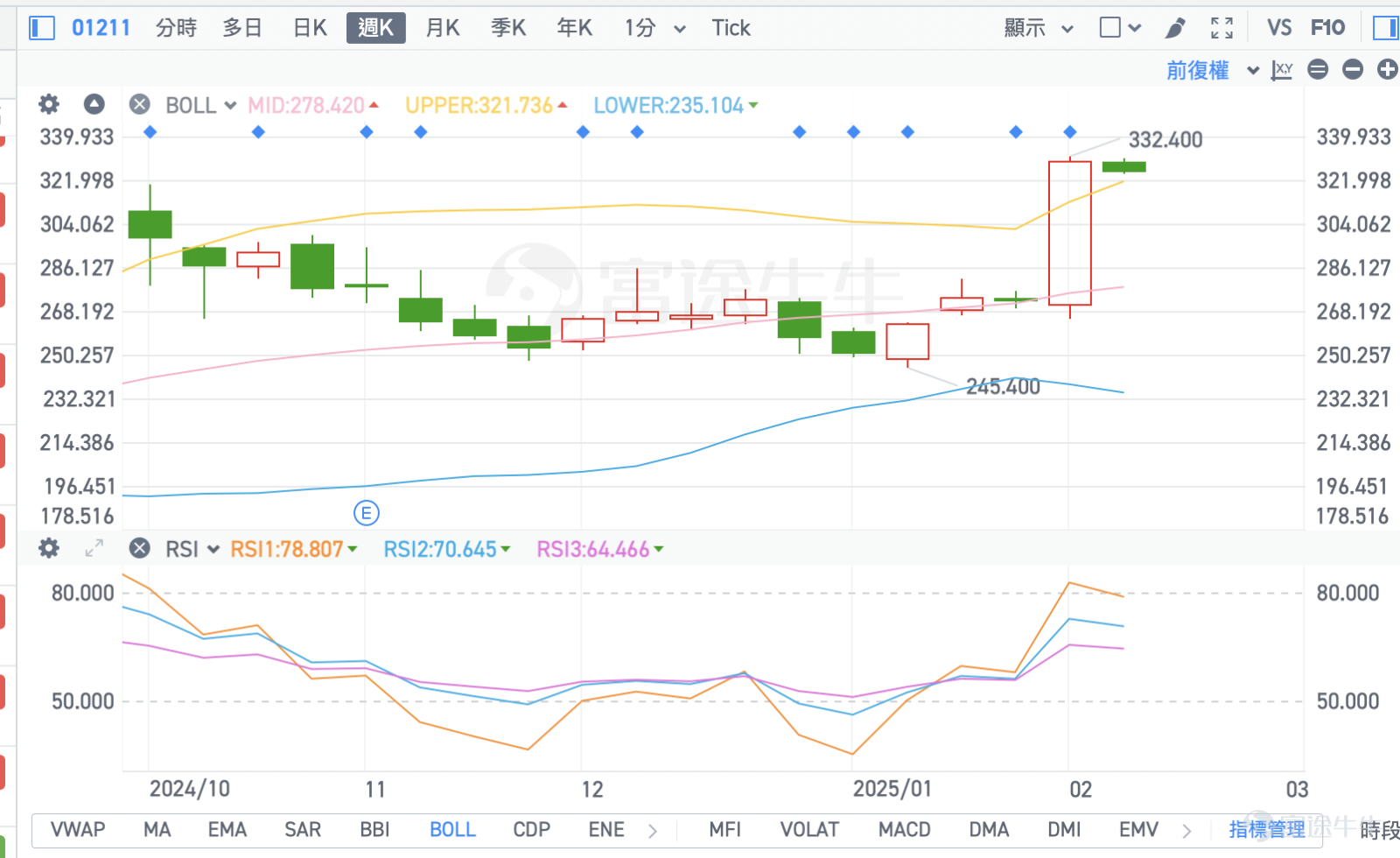Viewport: 1400px width, 858px height.
Task: Open the 前復權 adjustment dropdown
Action: 1213,70
